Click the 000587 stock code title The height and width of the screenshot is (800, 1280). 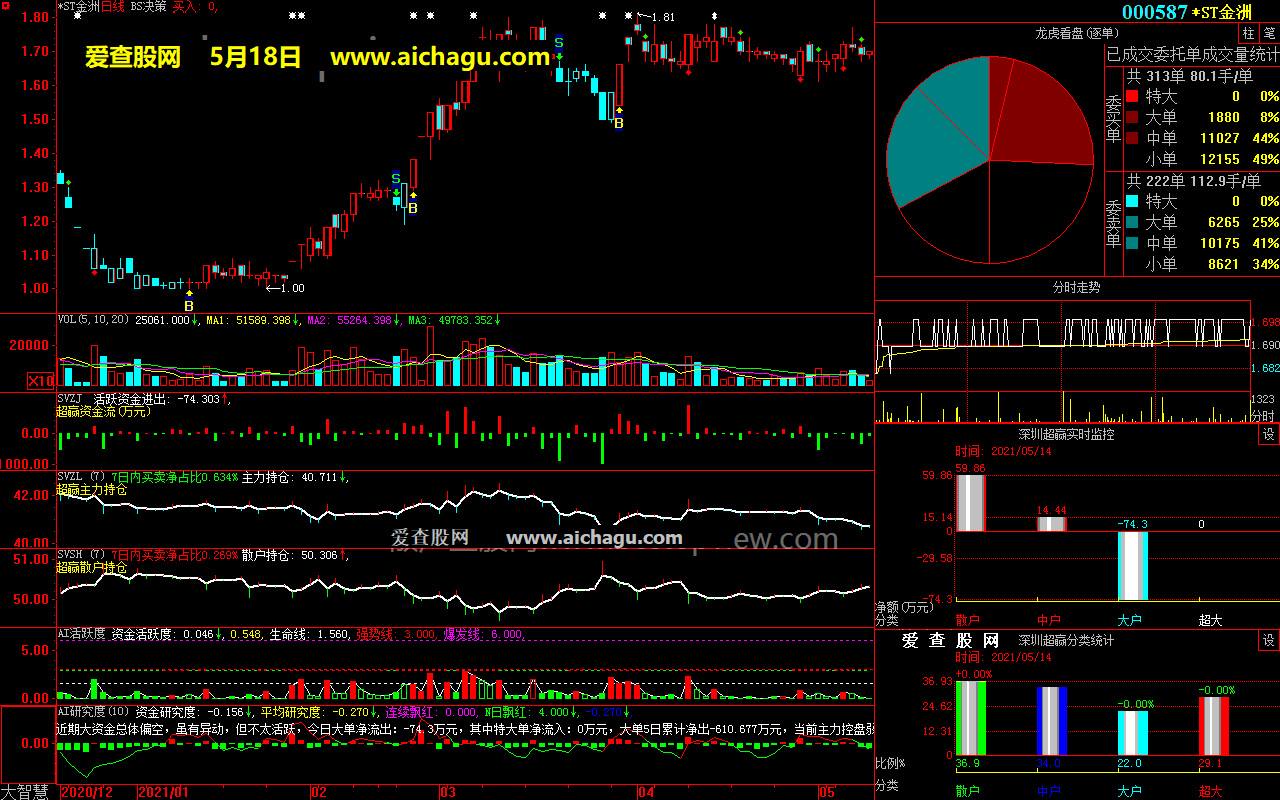point(1154,12)
